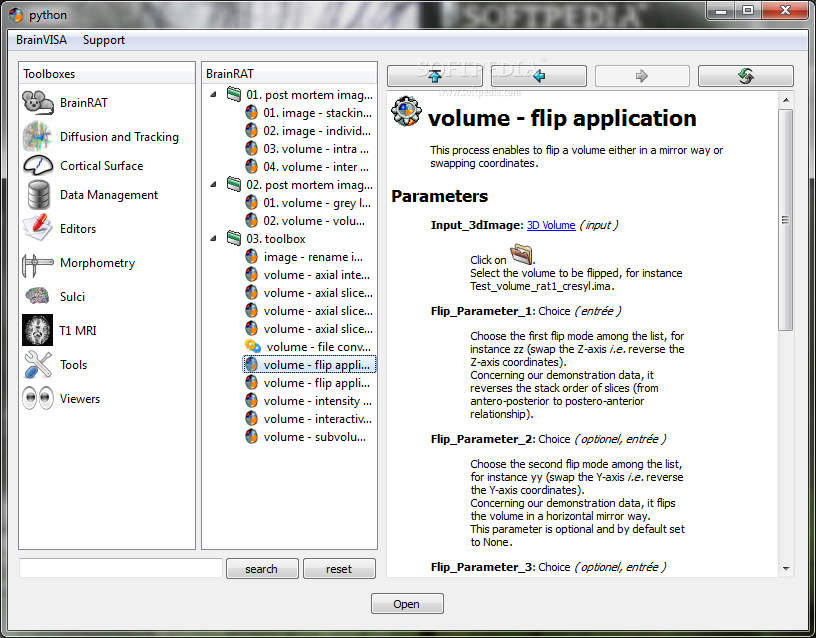Screen dimensions: 816x638
Task: Click the folder icon of 03. toolbox
Action: [x=234, y=238]
